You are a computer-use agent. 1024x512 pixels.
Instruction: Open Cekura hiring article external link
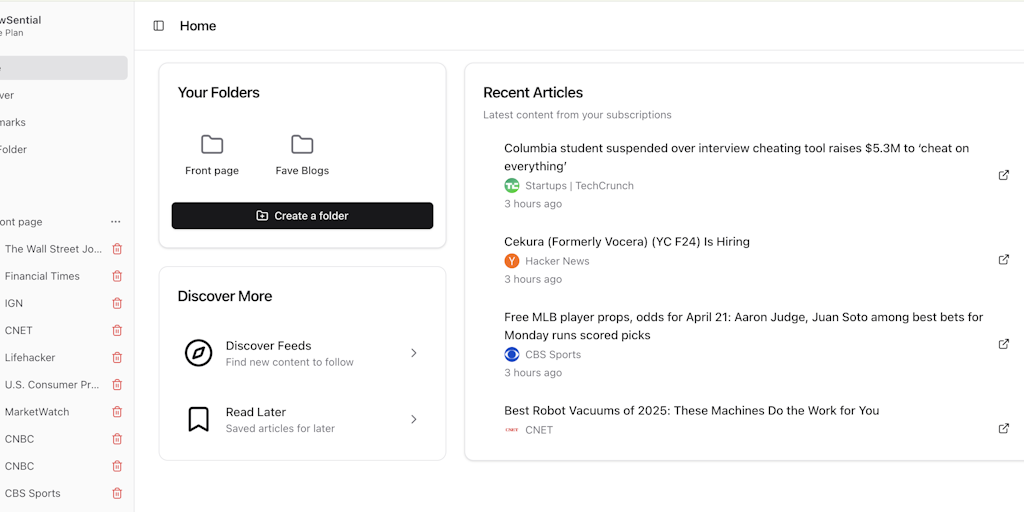tap(1004, 259)
